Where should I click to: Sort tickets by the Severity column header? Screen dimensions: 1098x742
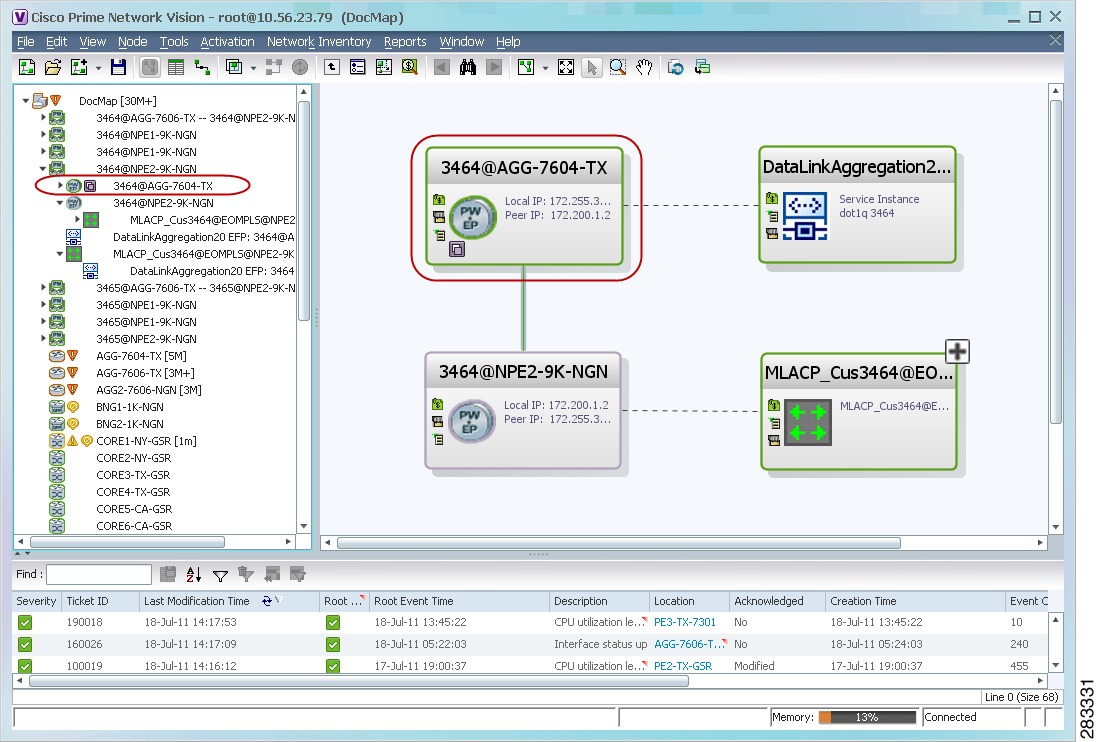point(36,601)
